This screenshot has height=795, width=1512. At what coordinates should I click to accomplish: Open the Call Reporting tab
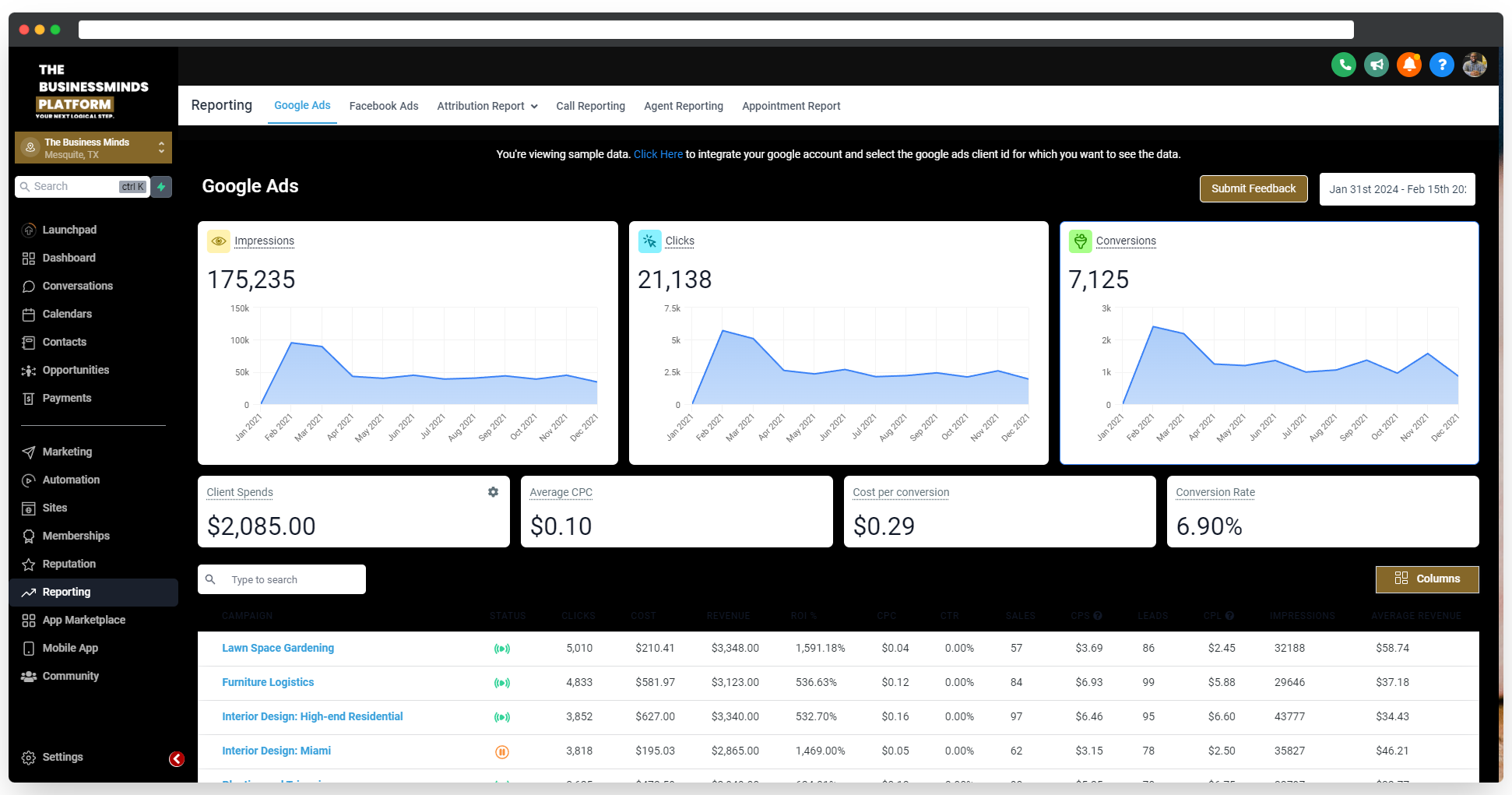(590, 106)
